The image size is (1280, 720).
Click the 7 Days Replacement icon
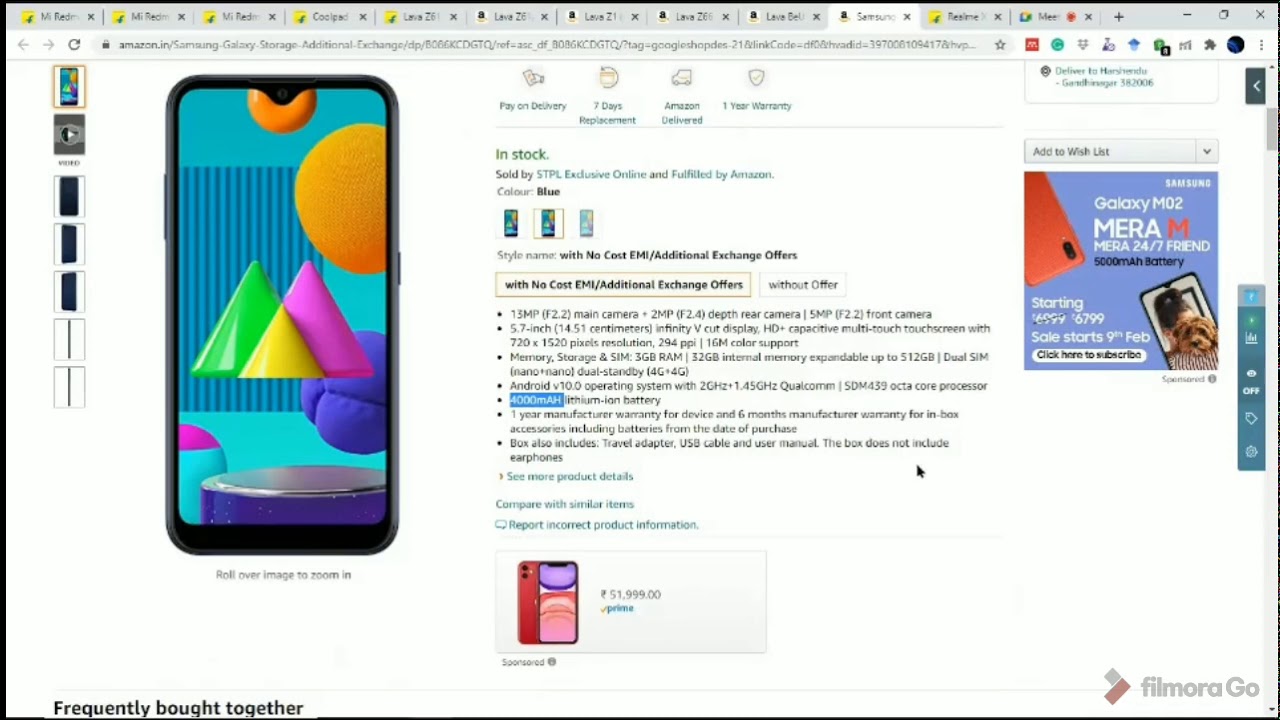click(608, 78)
